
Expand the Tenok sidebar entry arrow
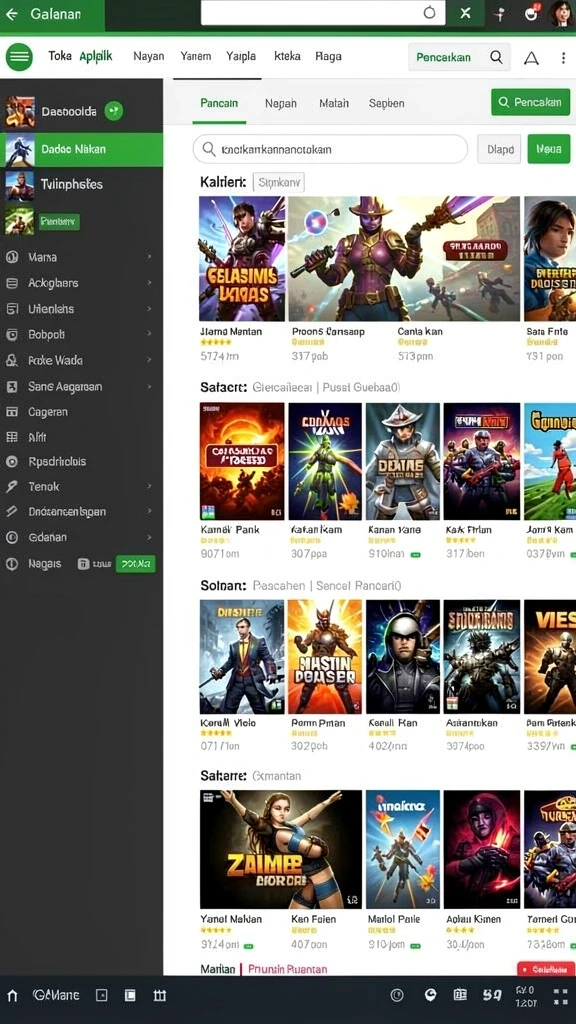[x=149, y=487]
